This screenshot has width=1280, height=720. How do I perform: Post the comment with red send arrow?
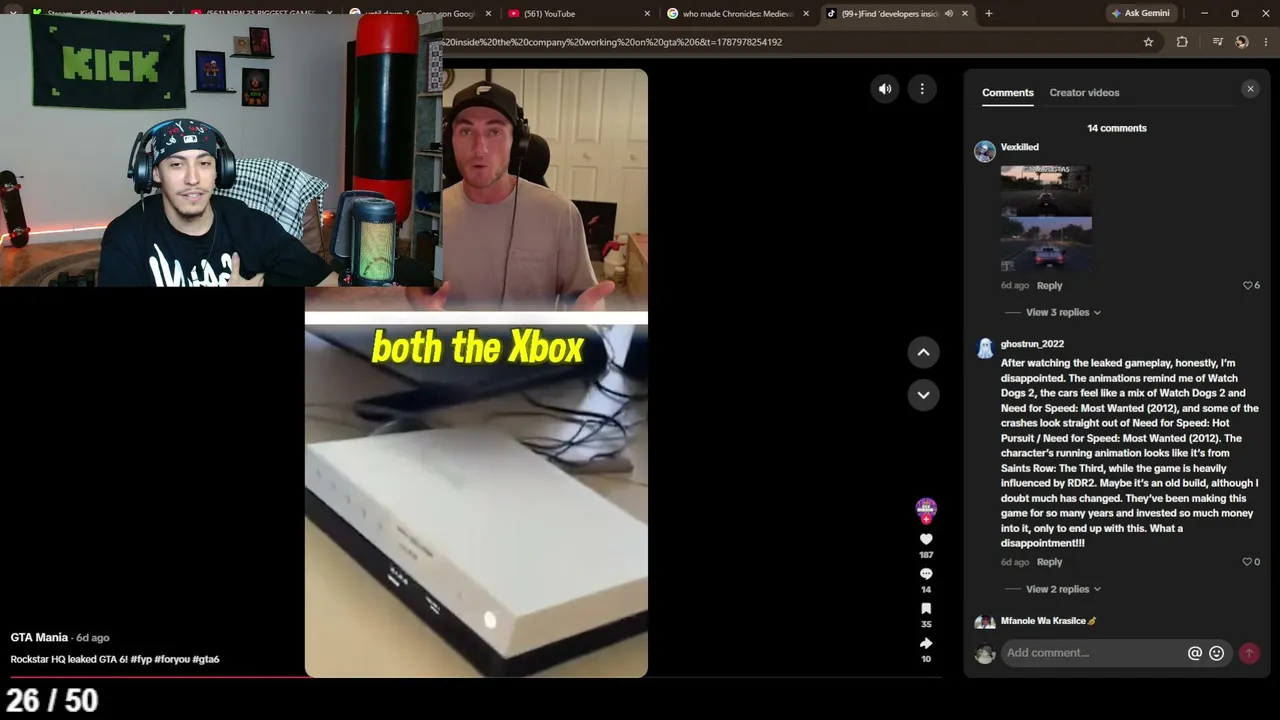pos(1249,653)
